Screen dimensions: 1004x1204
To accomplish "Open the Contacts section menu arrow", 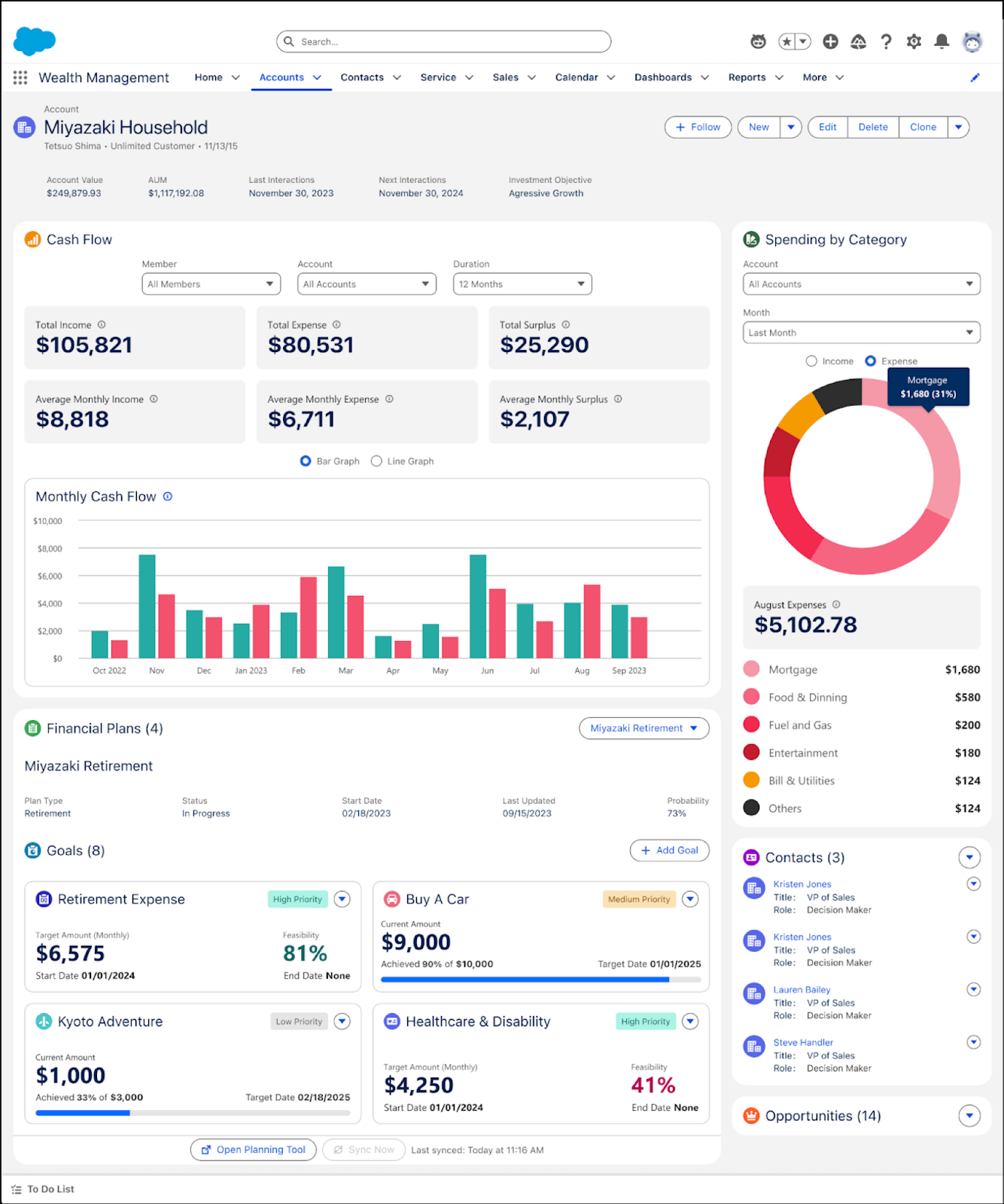I will pyautogui.click(x=969, y=857).
